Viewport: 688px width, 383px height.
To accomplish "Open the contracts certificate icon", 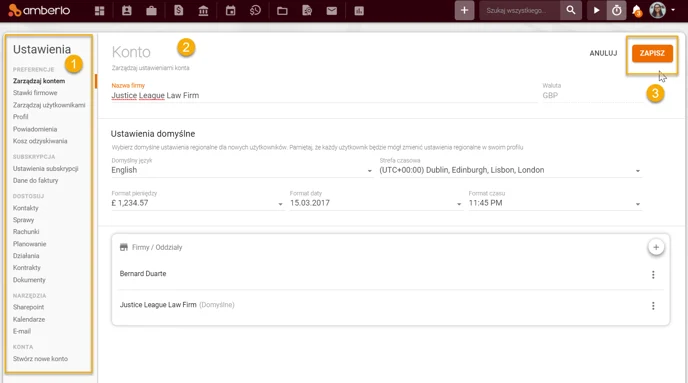I will click(x=307, y=11).
